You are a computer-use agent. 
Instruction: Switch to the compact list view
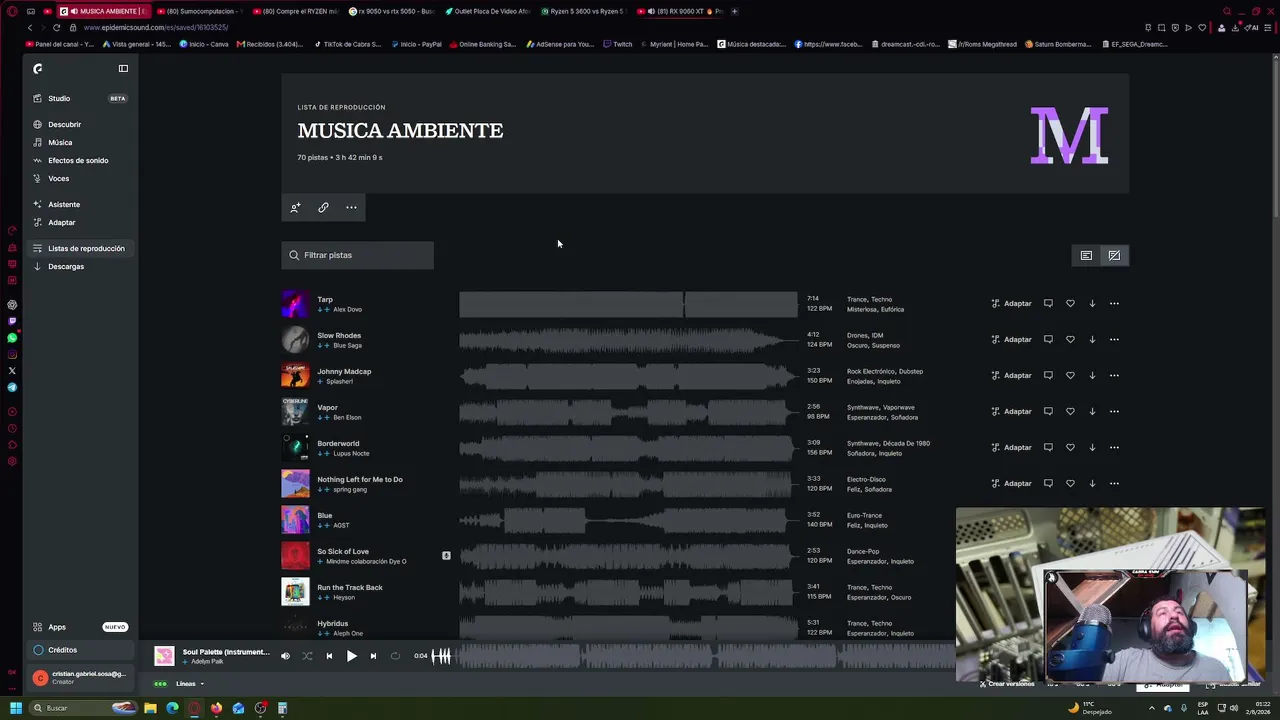coord(1086,255)
